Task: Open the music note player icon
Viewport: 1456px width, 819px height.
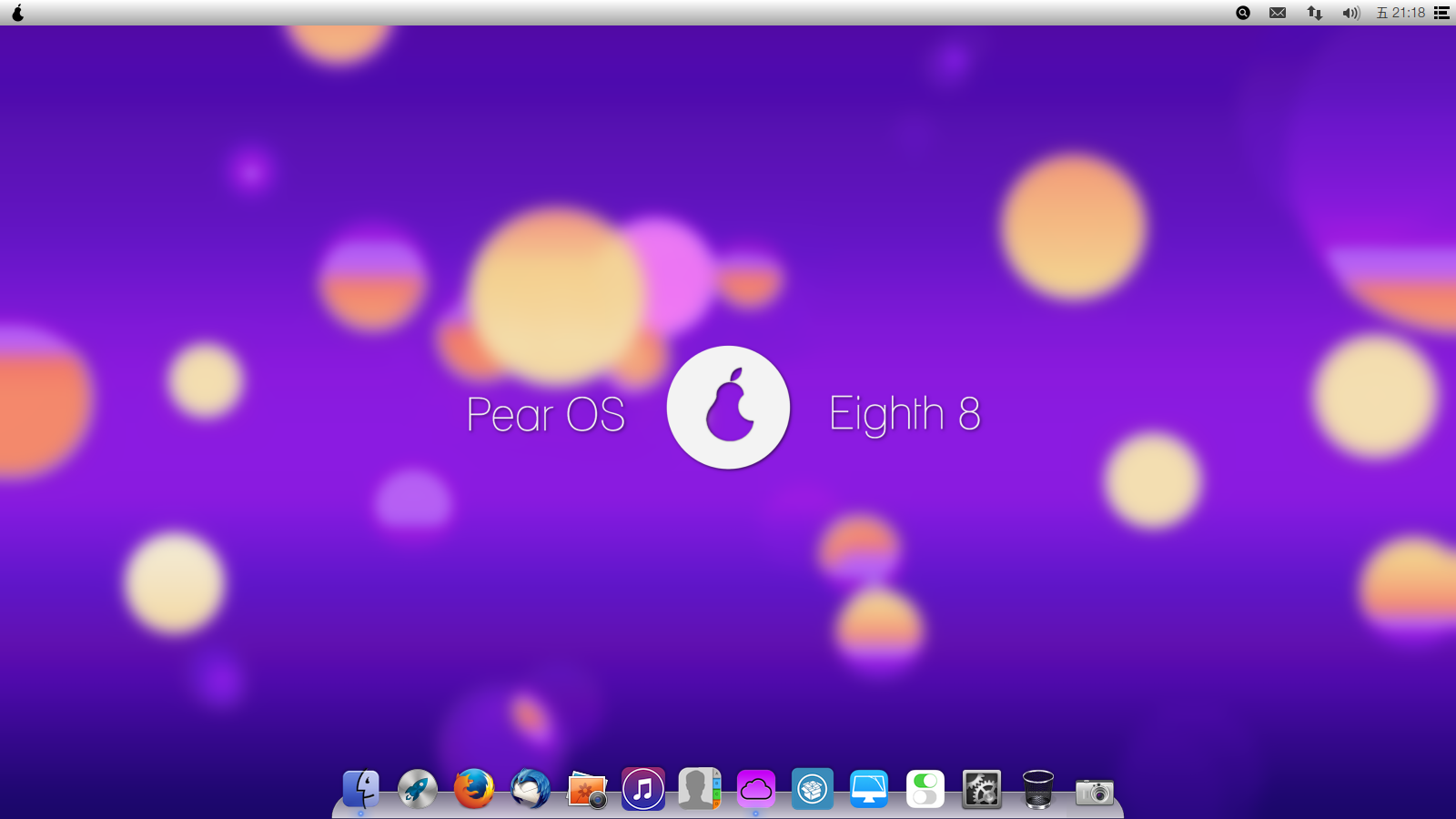Action: click(643, 789)
